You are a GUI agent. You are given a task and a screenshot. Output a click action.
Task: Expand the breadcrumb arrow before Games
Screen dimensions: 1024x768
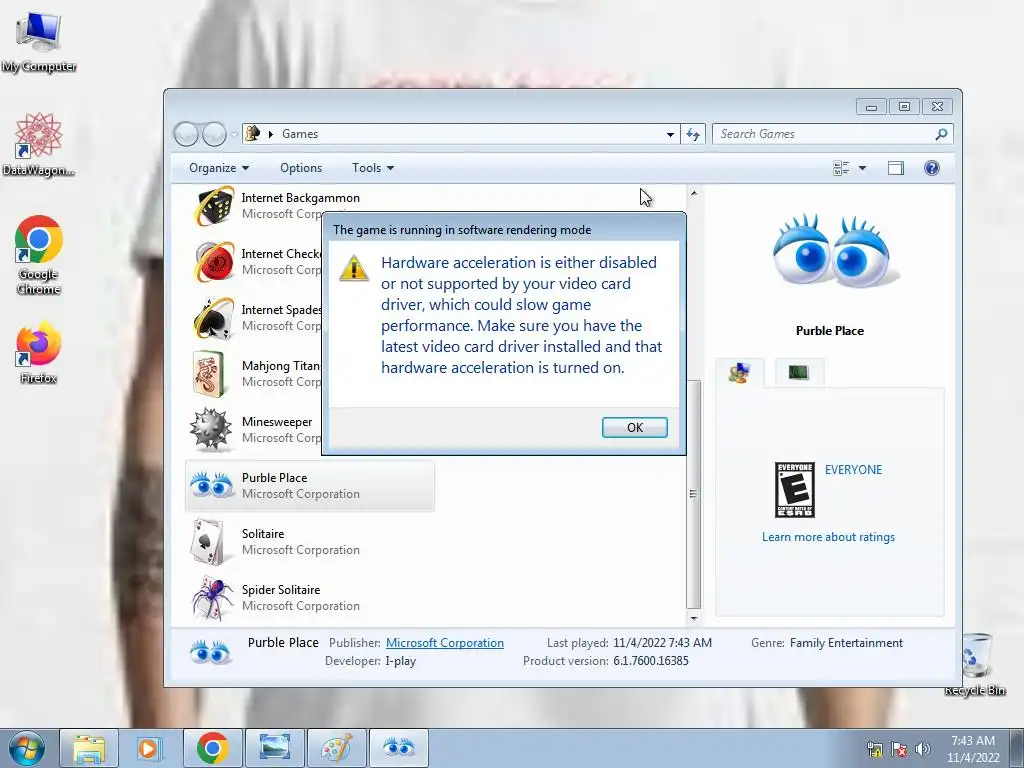270,134
